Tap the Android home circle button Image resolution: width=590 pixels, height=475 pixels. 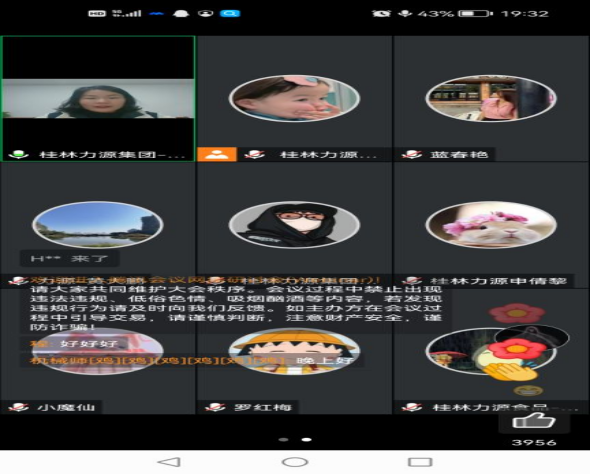295,462
